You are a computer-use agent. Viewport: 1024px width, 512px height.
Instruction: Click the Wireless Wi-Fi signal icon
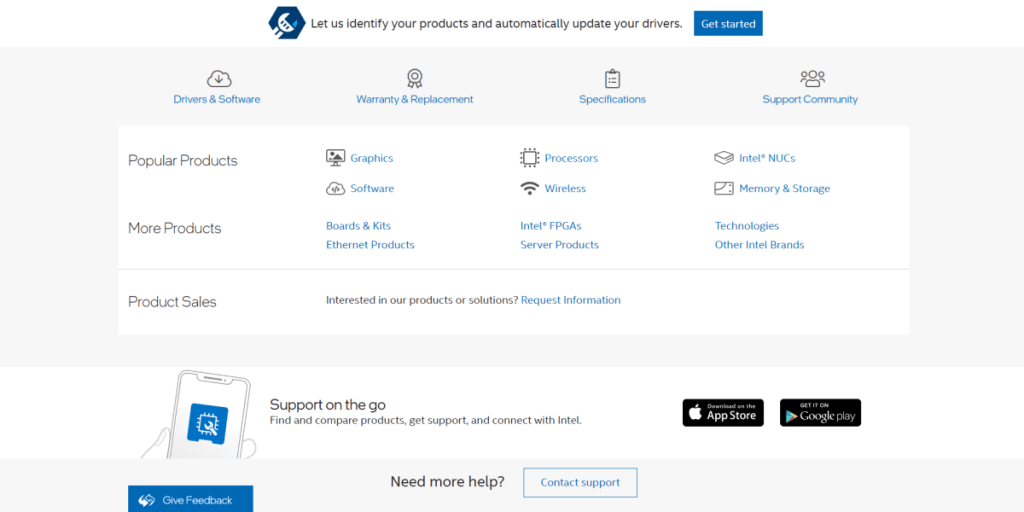pos(529,188)
